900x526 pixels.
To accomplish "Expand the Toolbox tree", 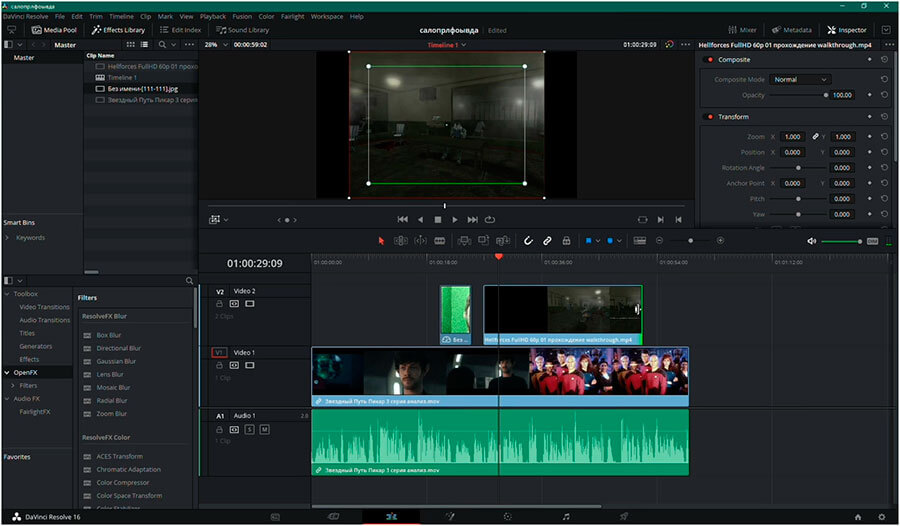I will tap(7, 294).
